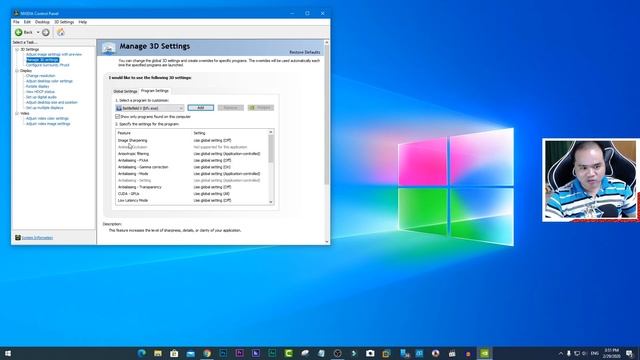The height and width of the screenshot is (360, 640).
Task: Open the 3D Settings menu
Action: click(64, 22)
